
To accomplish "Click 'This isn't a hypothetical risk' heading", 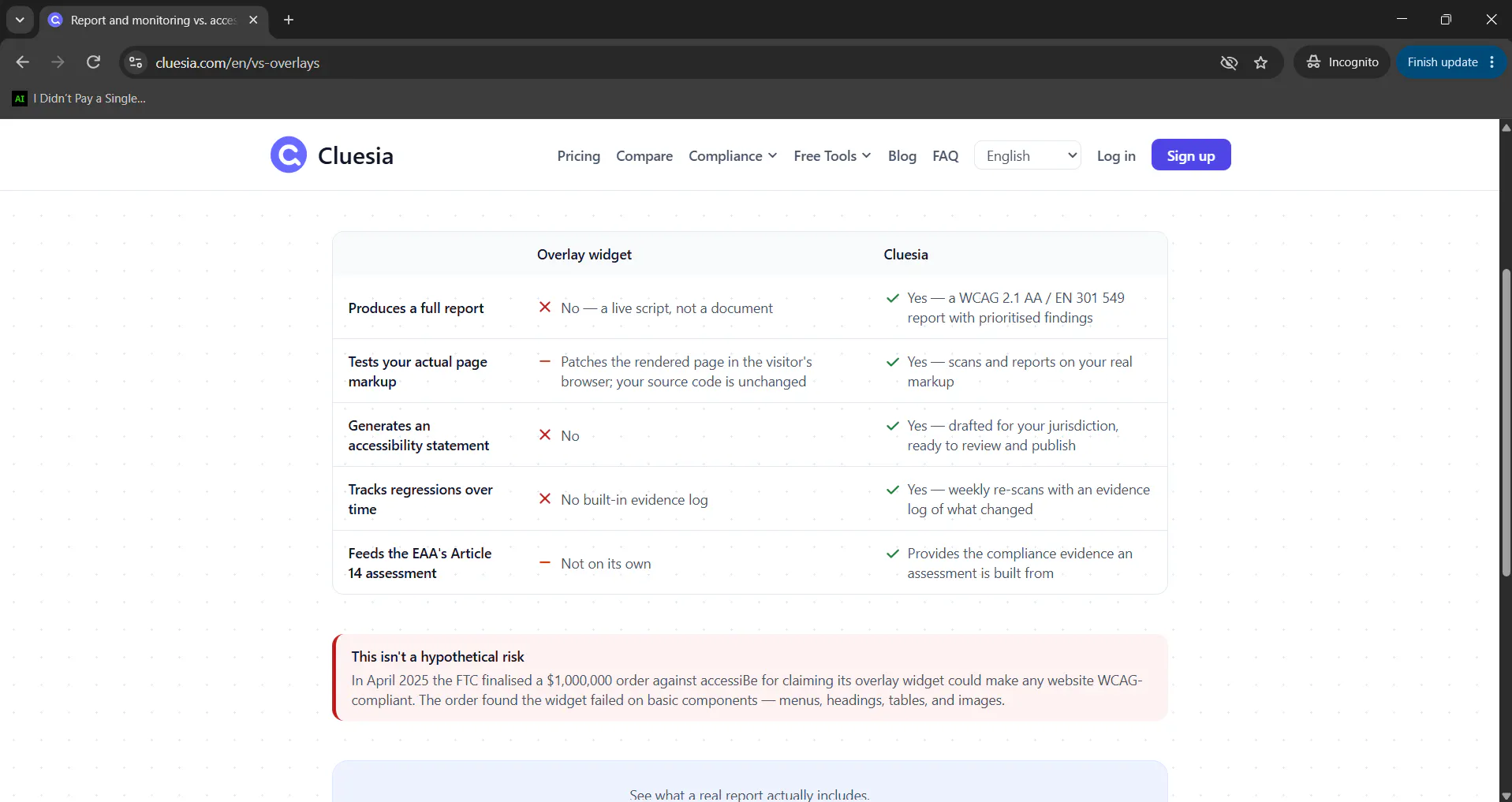I will 438,657.
